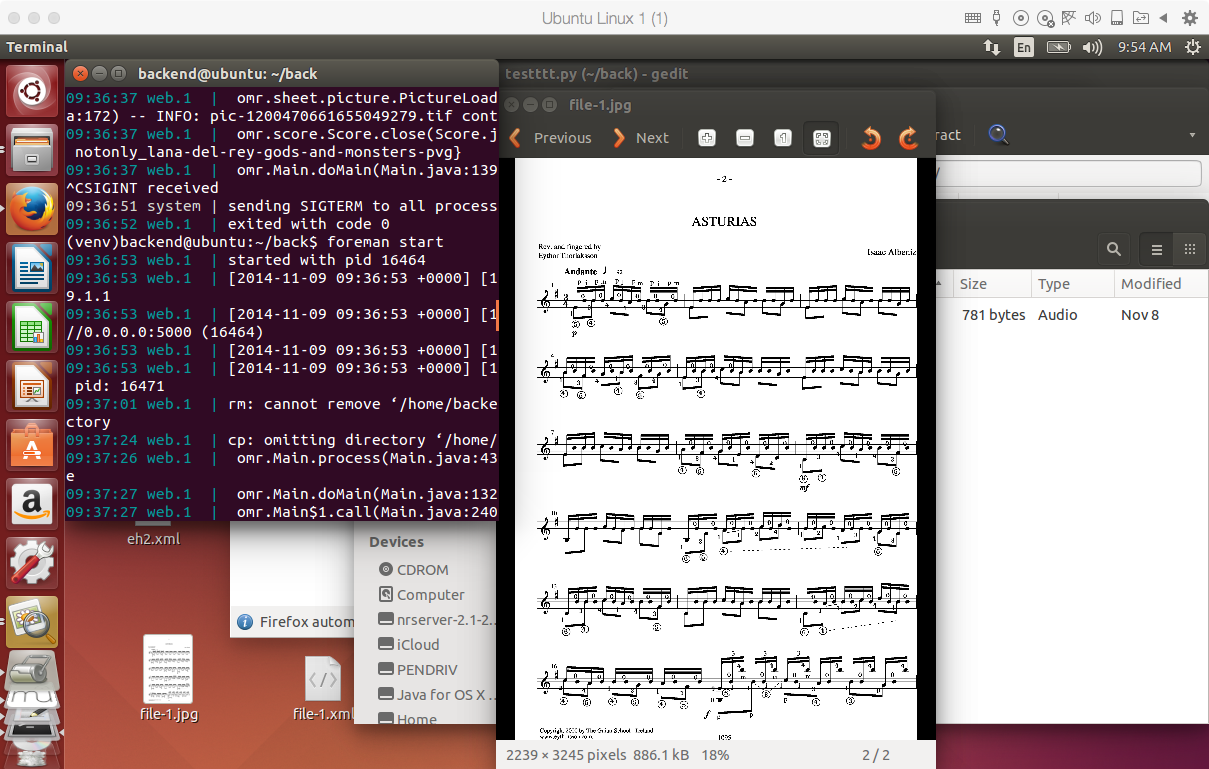Sort files by the Type column
The image size is (1209, 769).
[1073, 284]
